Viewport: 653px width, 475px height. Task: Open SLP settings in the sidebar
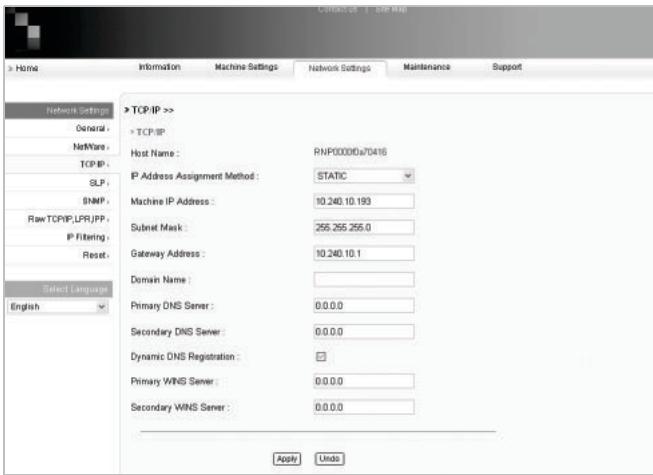(x=99, y=183)
